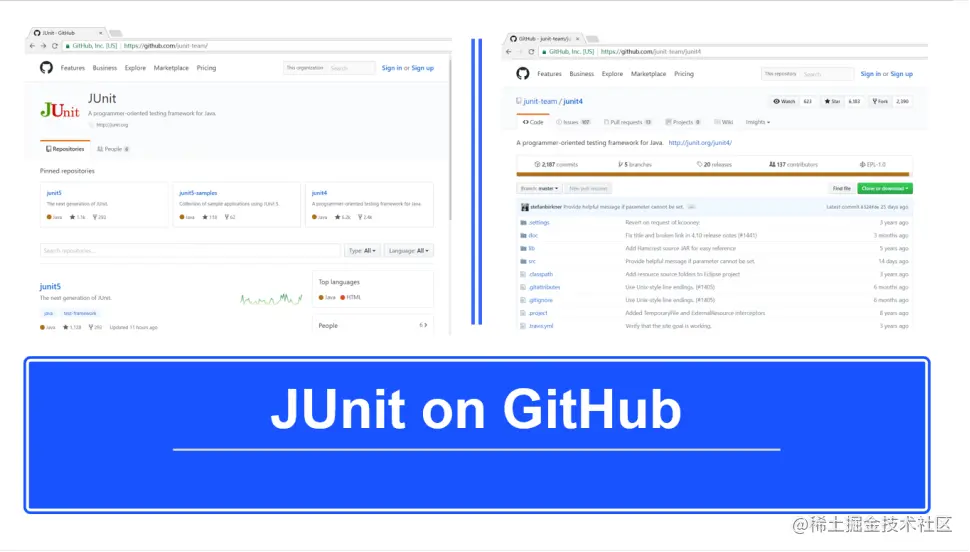
Task: Open junit5 repository in repository list
Action: point(50,287)
